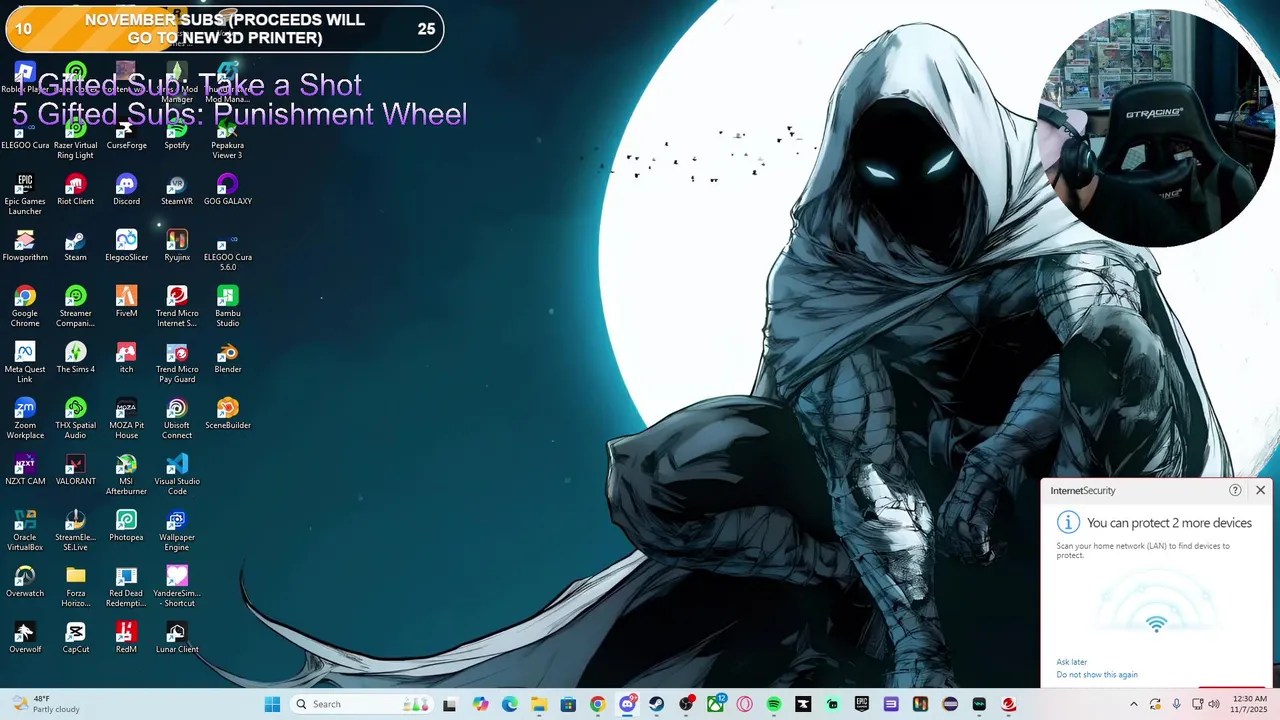Open the clock showing 12:30 AM
This screenshot has width=1280, height=720.
[x=1249, y=704]
